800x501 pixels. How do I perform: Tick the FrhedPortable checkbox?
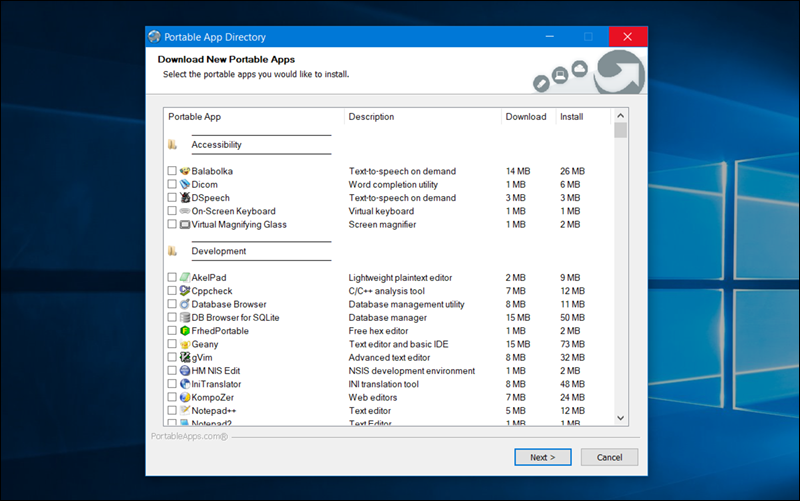coord(172,331)
